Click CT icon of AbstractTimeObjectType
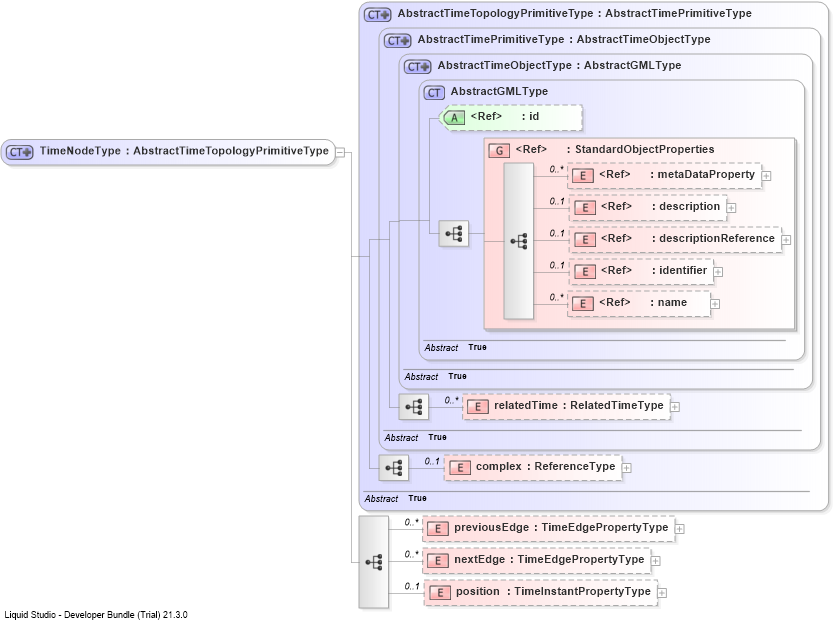 coord(418,67)
